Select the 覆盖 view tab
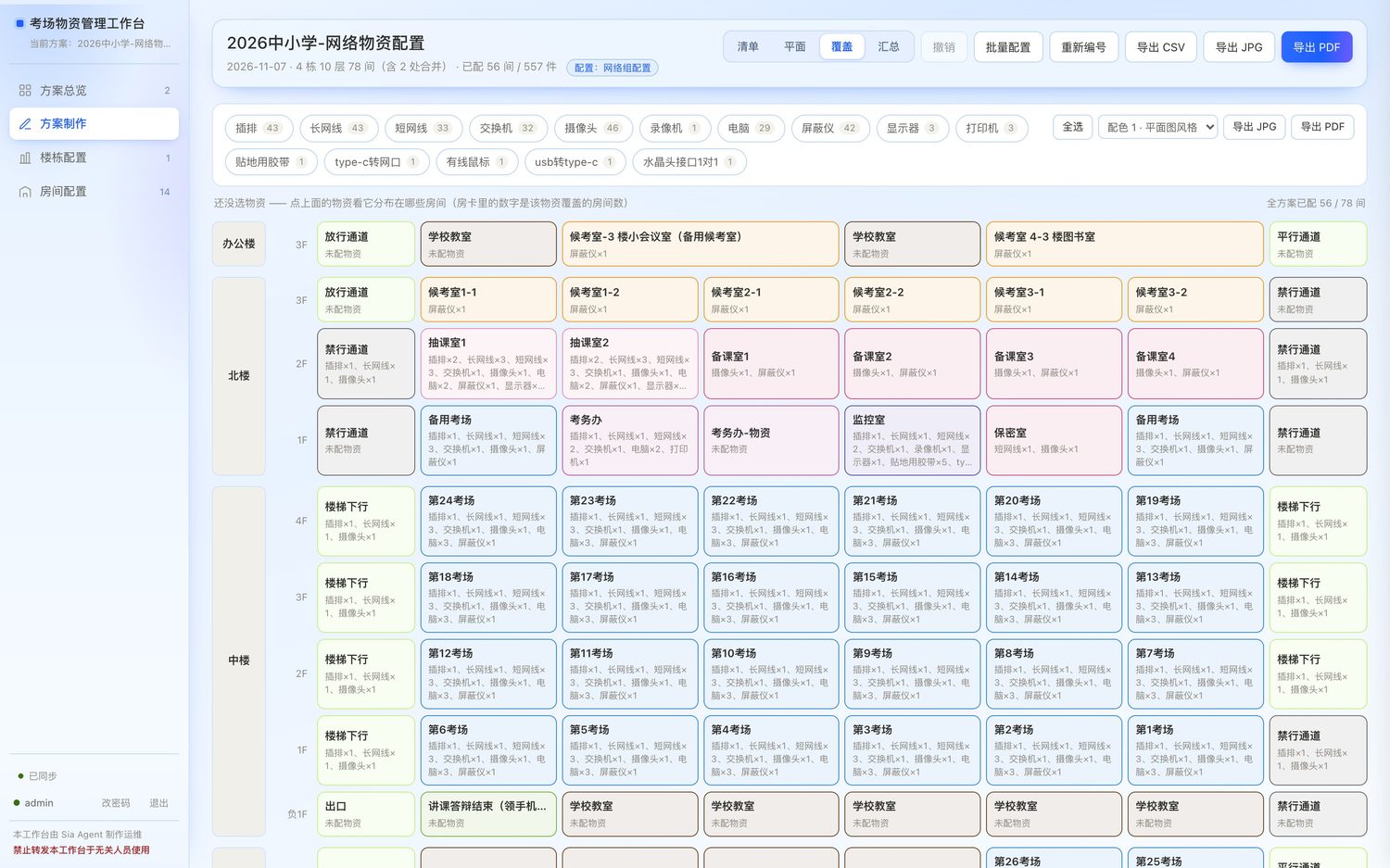This screenshot has height=868, width=1390. (842, 47)
